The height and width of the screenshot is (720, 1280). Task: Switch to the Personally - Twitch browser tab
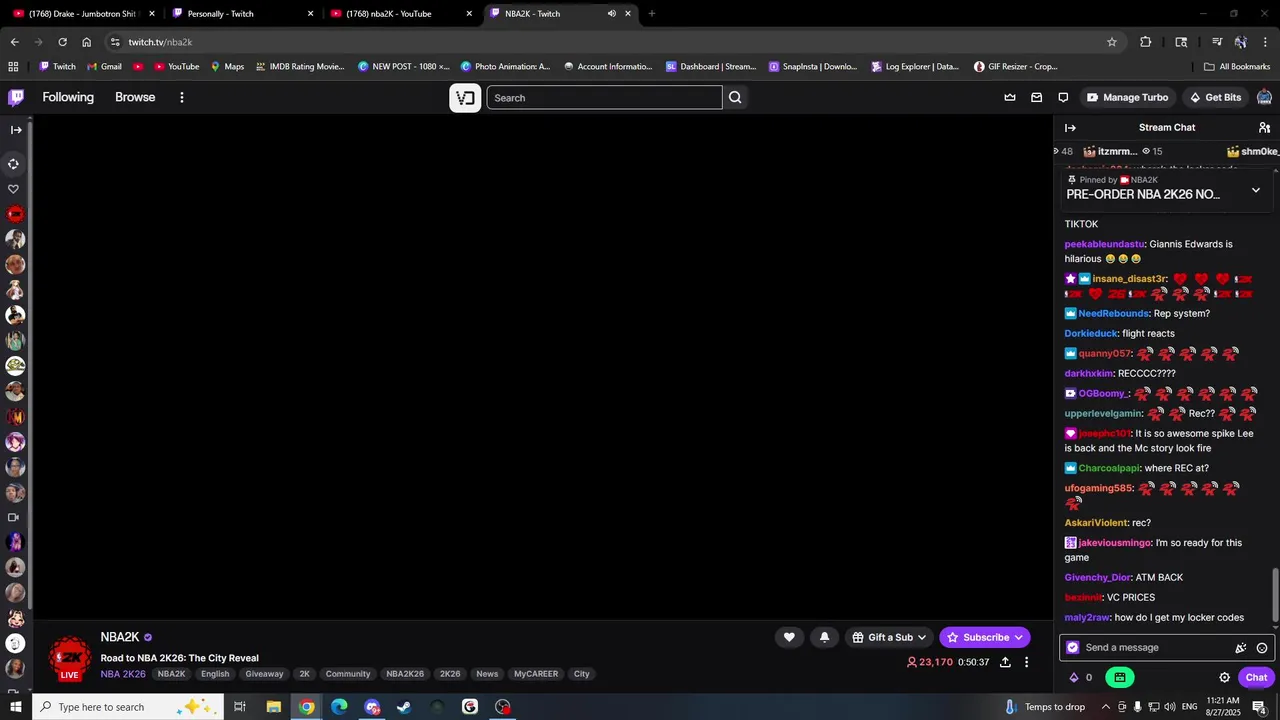click(x=243, y=13)
